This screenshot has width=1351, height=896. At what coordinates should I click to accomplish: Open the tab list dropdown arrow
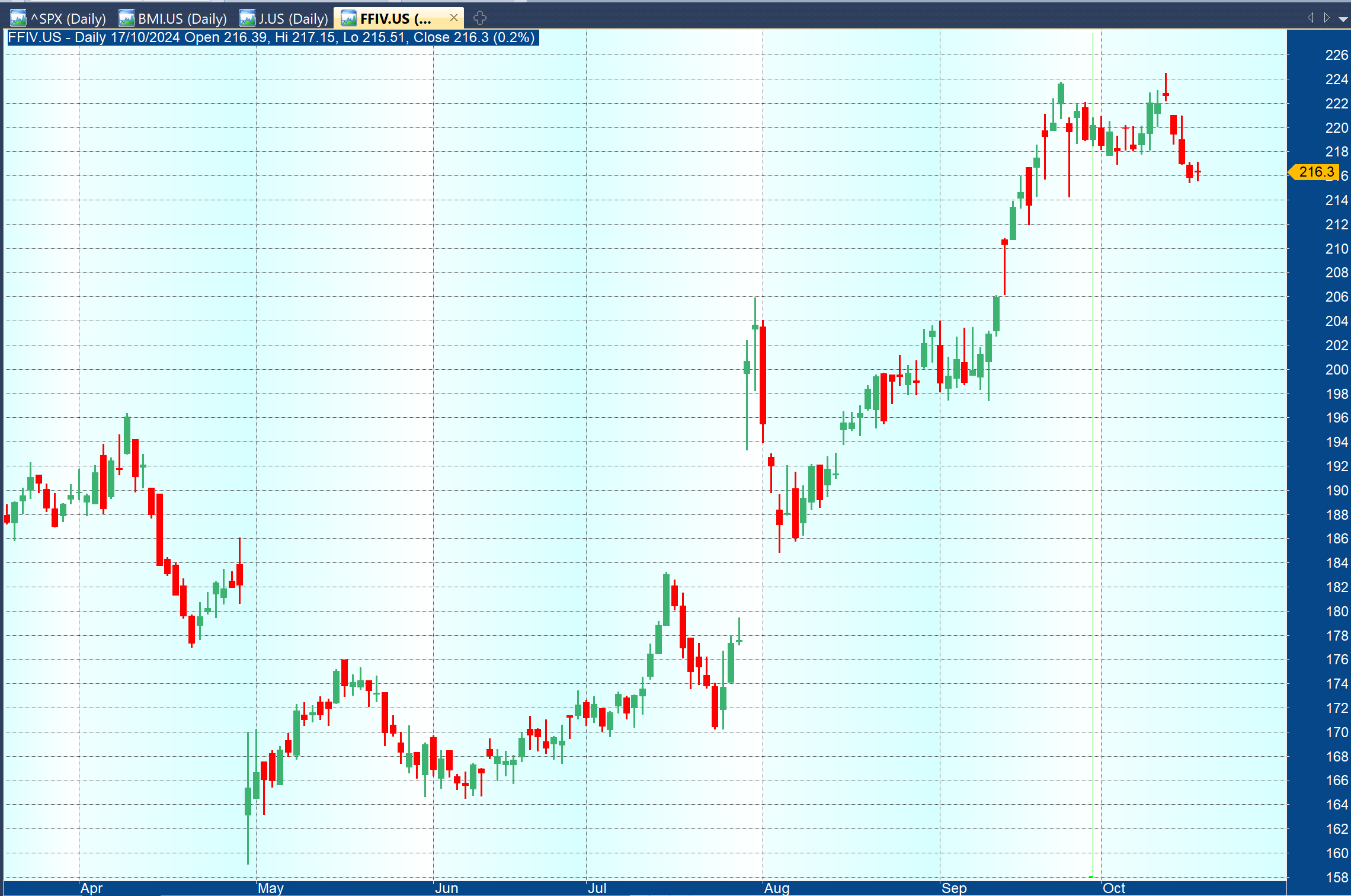(1343, 19)
